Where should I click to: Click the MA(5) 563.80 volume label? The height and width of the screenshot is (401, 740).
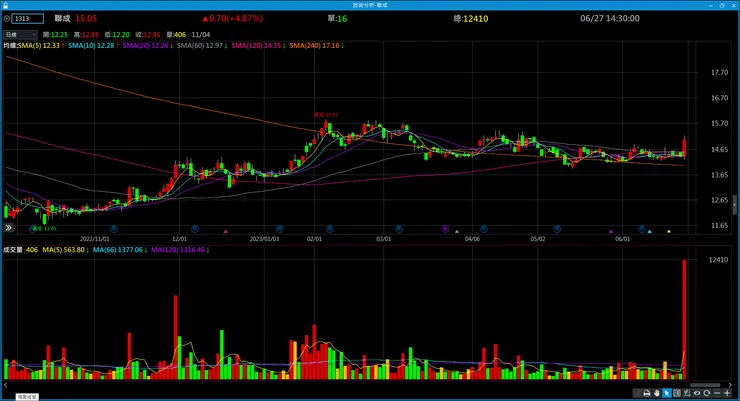pos(63,250)
